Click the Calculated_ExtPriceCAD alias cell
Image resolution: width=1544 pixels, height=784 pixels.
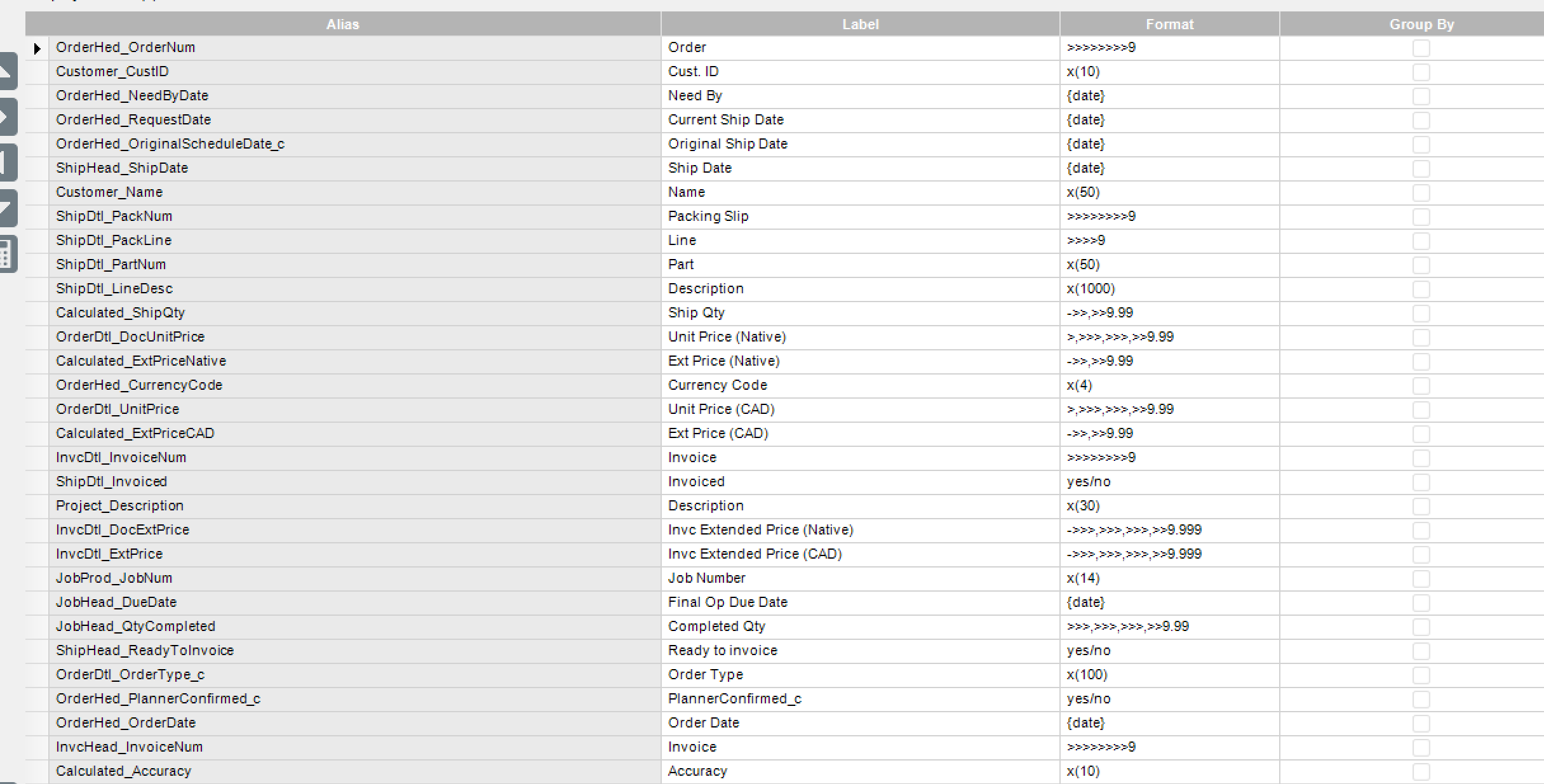(x=355, y=434)
